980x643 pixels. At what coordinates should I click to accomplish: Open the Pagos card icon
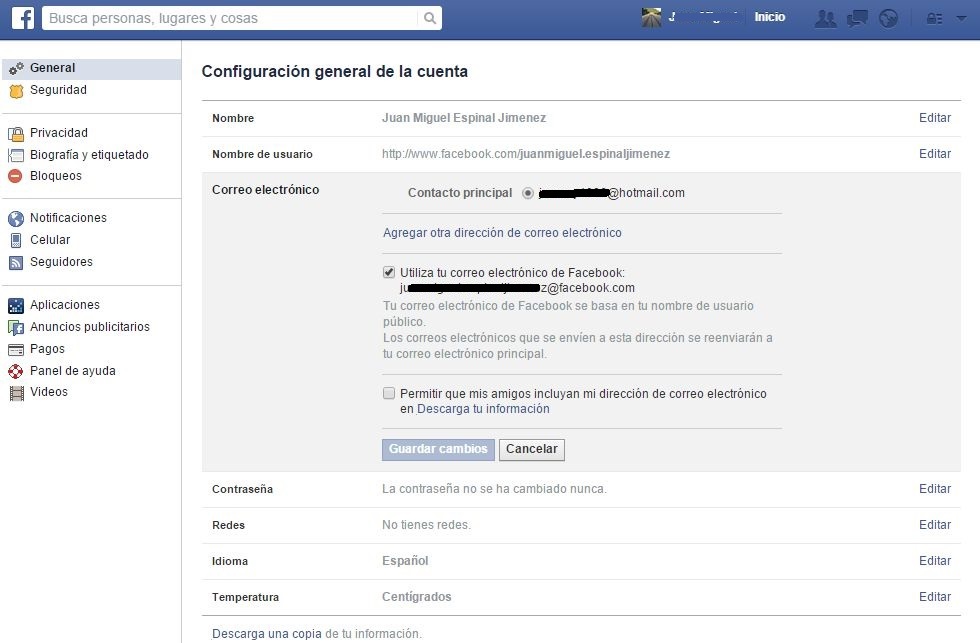16,349
